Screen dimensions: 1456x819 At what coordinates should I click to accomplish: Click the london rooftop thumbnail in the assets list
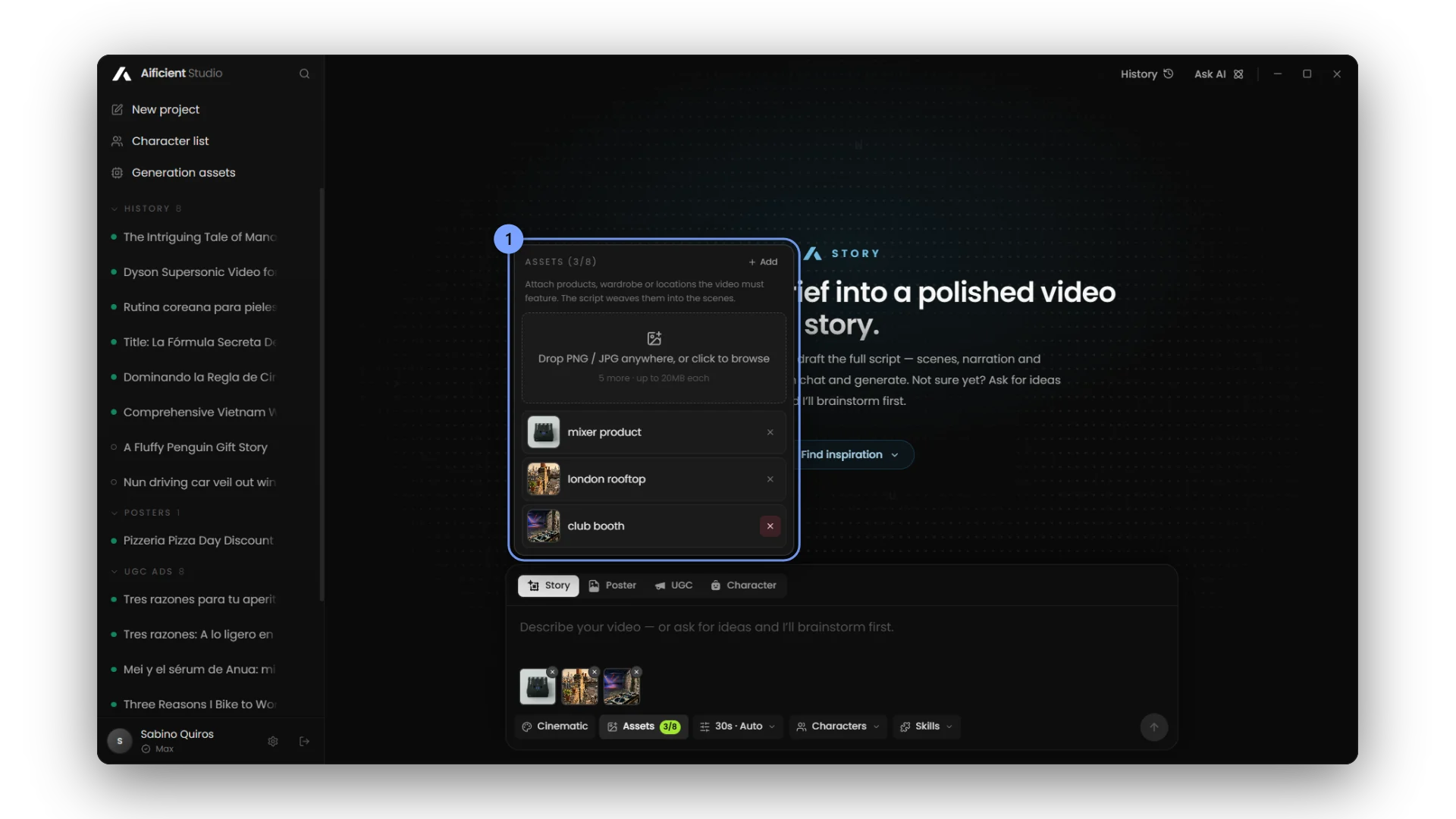click(544, 479)
